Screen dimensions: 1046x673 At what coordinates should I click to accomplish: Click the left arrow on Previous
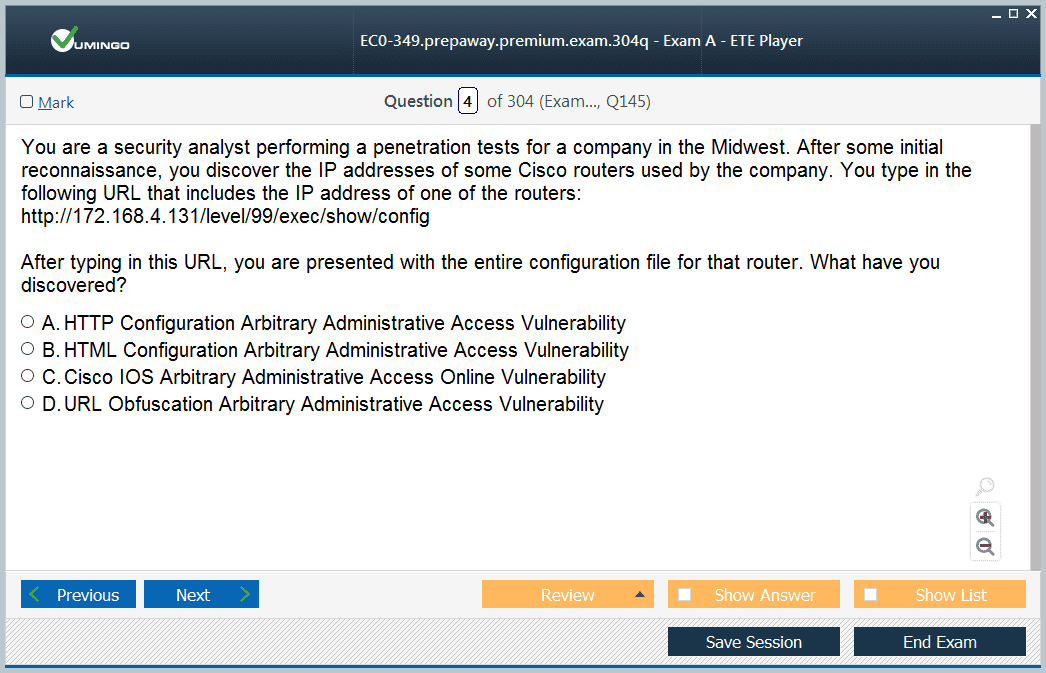tap(36, 595)
